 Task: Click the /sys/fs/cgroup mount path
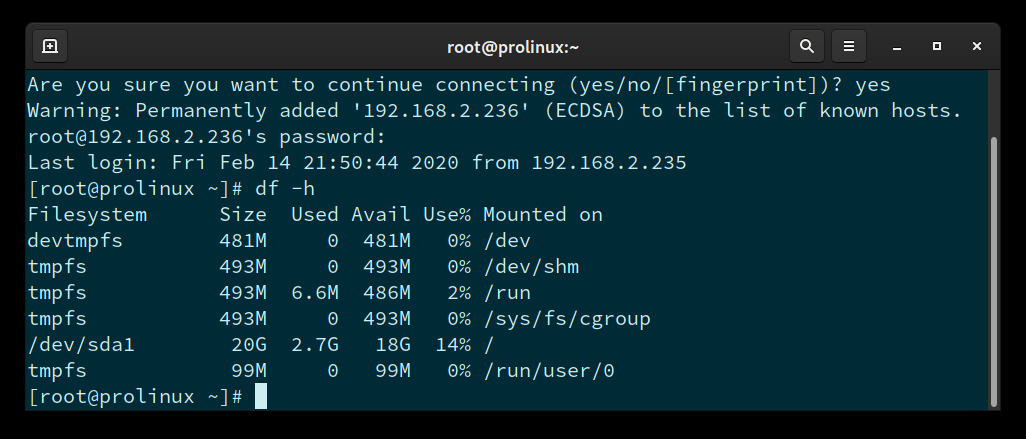point(567,319)
